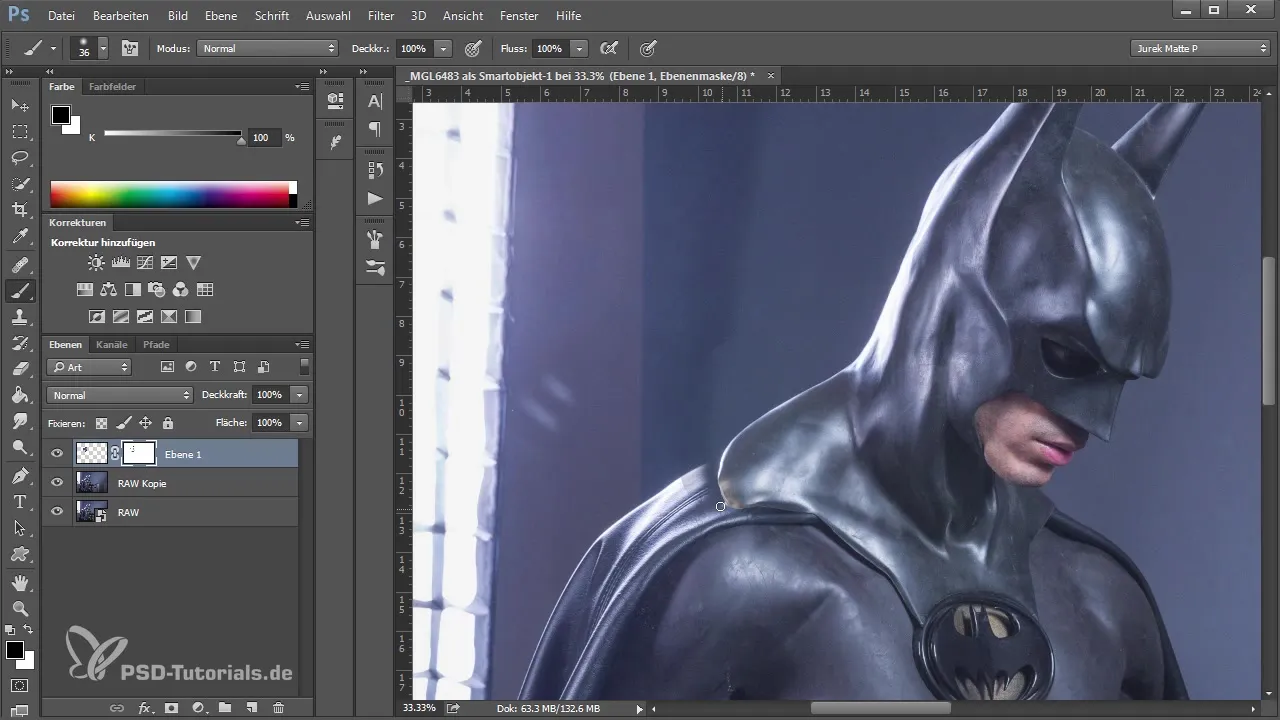
Task: Select the Hand tool
Action: (20, 582)
